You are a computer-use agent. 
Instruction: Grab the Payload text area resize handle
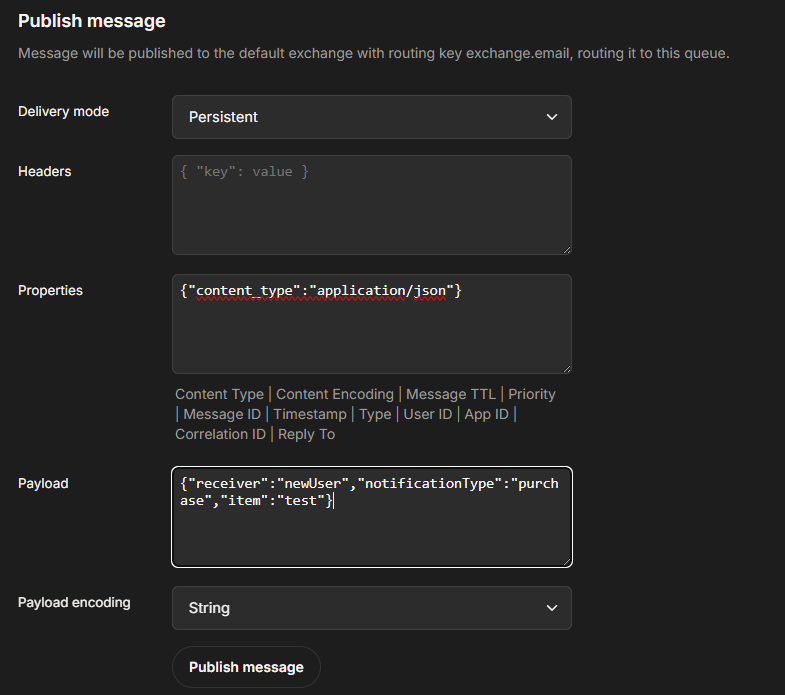(567, 561)
